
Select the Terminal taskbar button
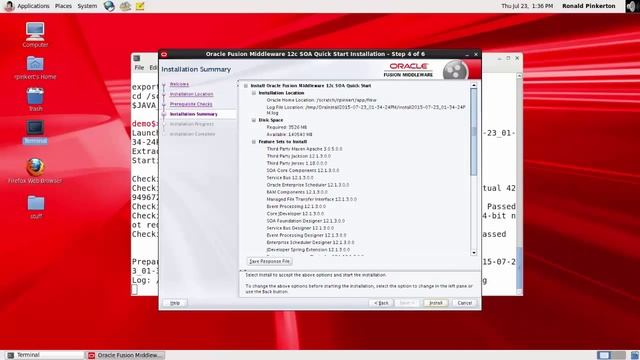tap(44, 355)
